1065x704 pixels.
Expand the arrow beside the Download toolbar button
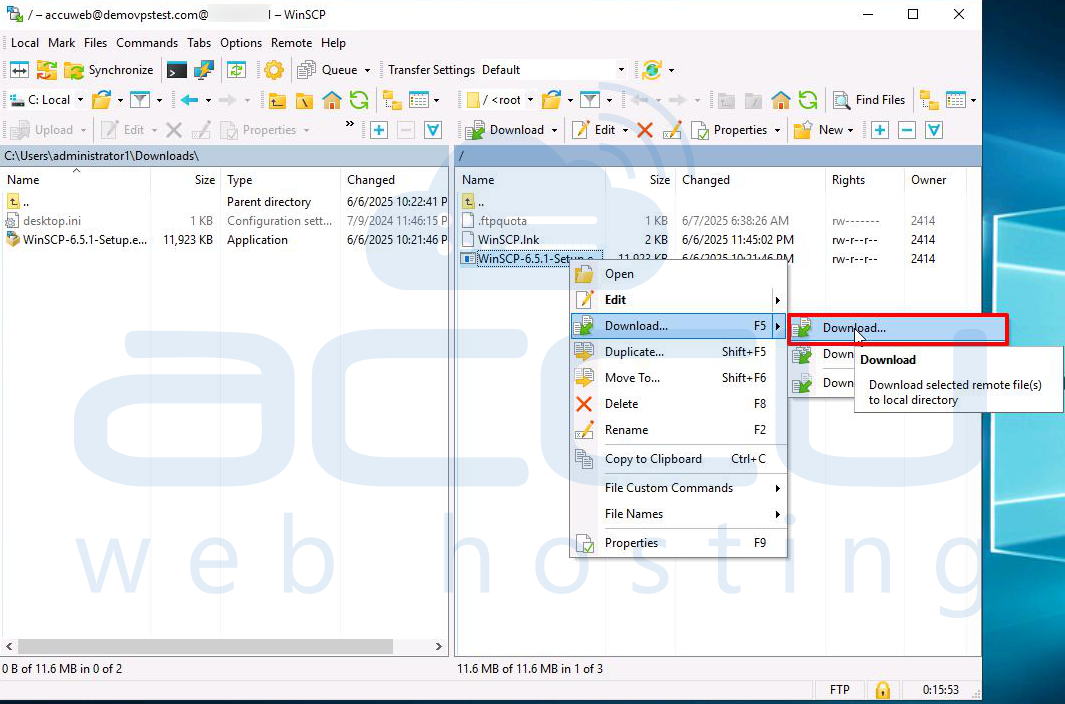[x=554, y=130]
